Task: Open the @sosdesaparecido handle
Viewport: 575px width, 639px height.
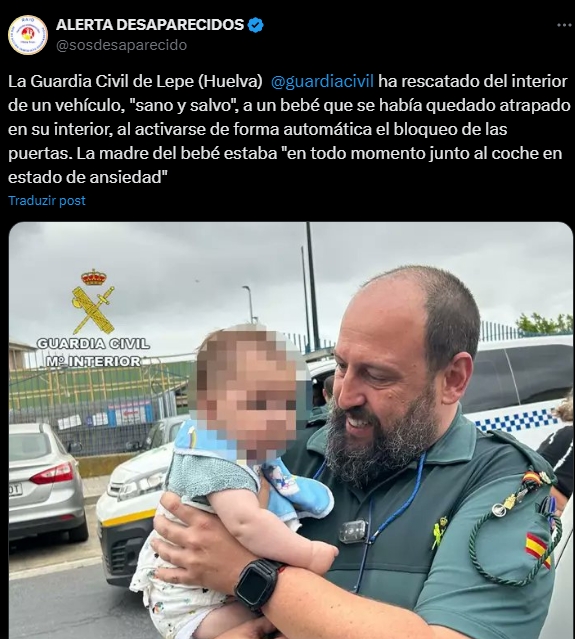Action: click(121, 45)
